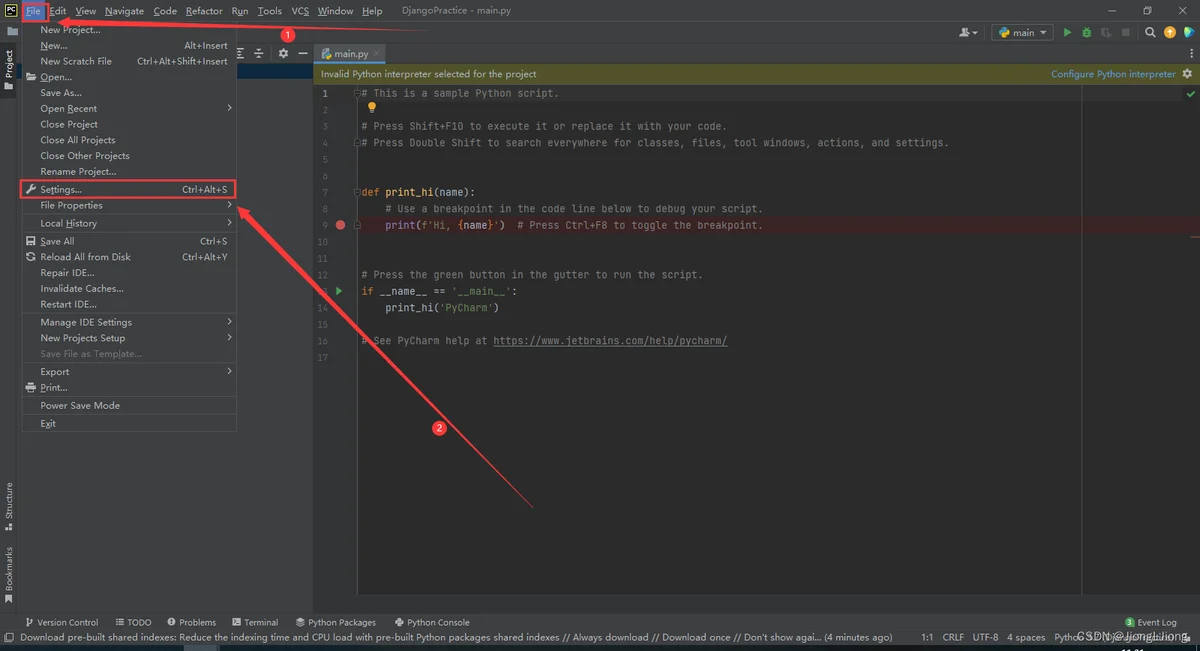
Task: Expand New Projects Setup submenu
Action: click(x=128, y=338)
